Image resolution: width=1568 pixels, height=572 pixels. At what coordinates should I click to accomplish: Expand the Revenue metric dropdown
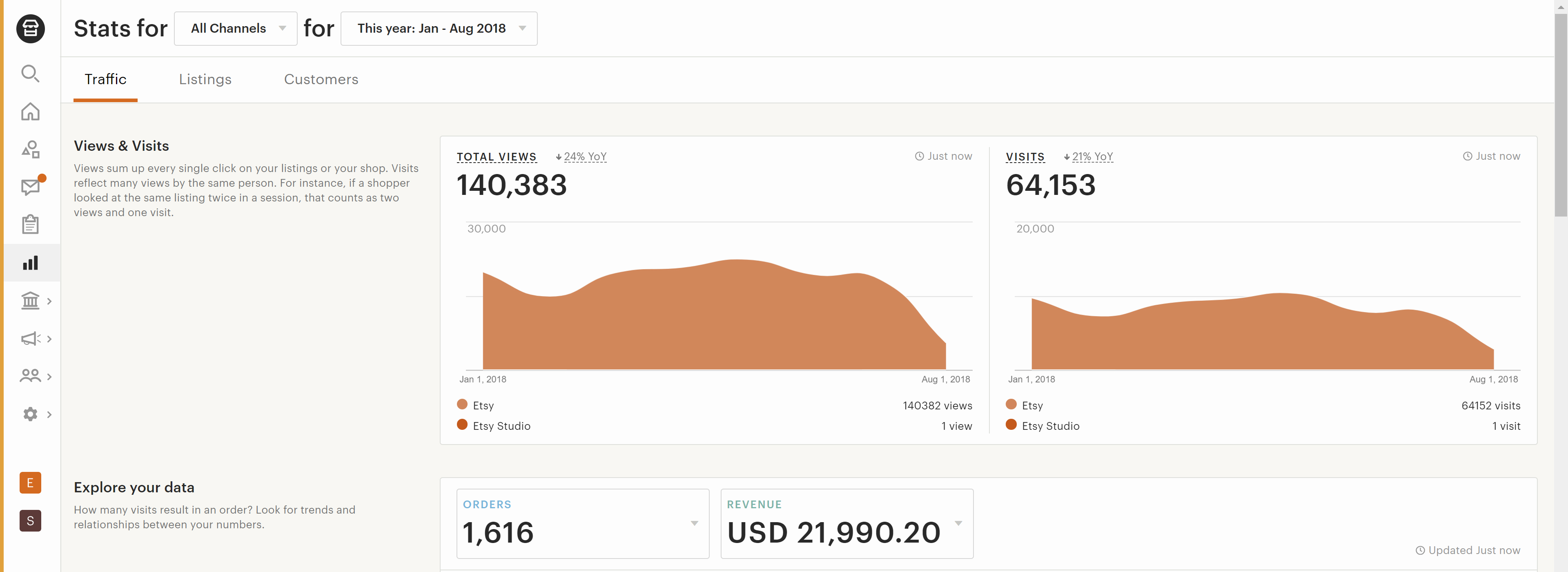pyautogui.click(x=958, y=523)
